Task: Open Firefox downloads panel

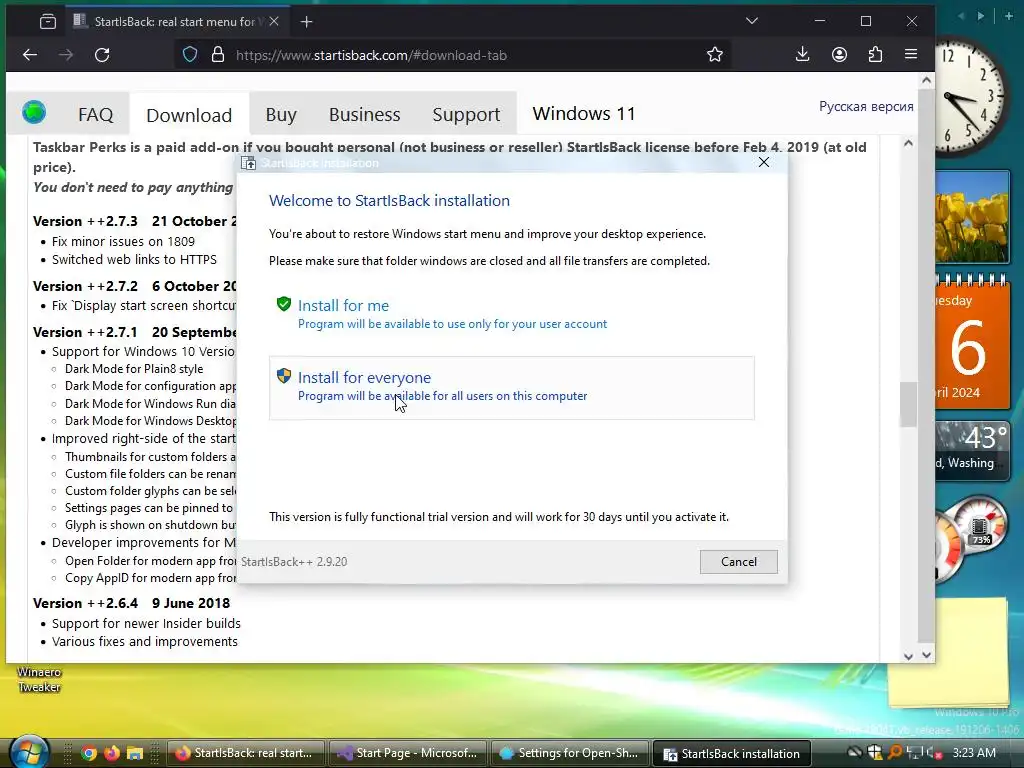Action: [803, 55]
